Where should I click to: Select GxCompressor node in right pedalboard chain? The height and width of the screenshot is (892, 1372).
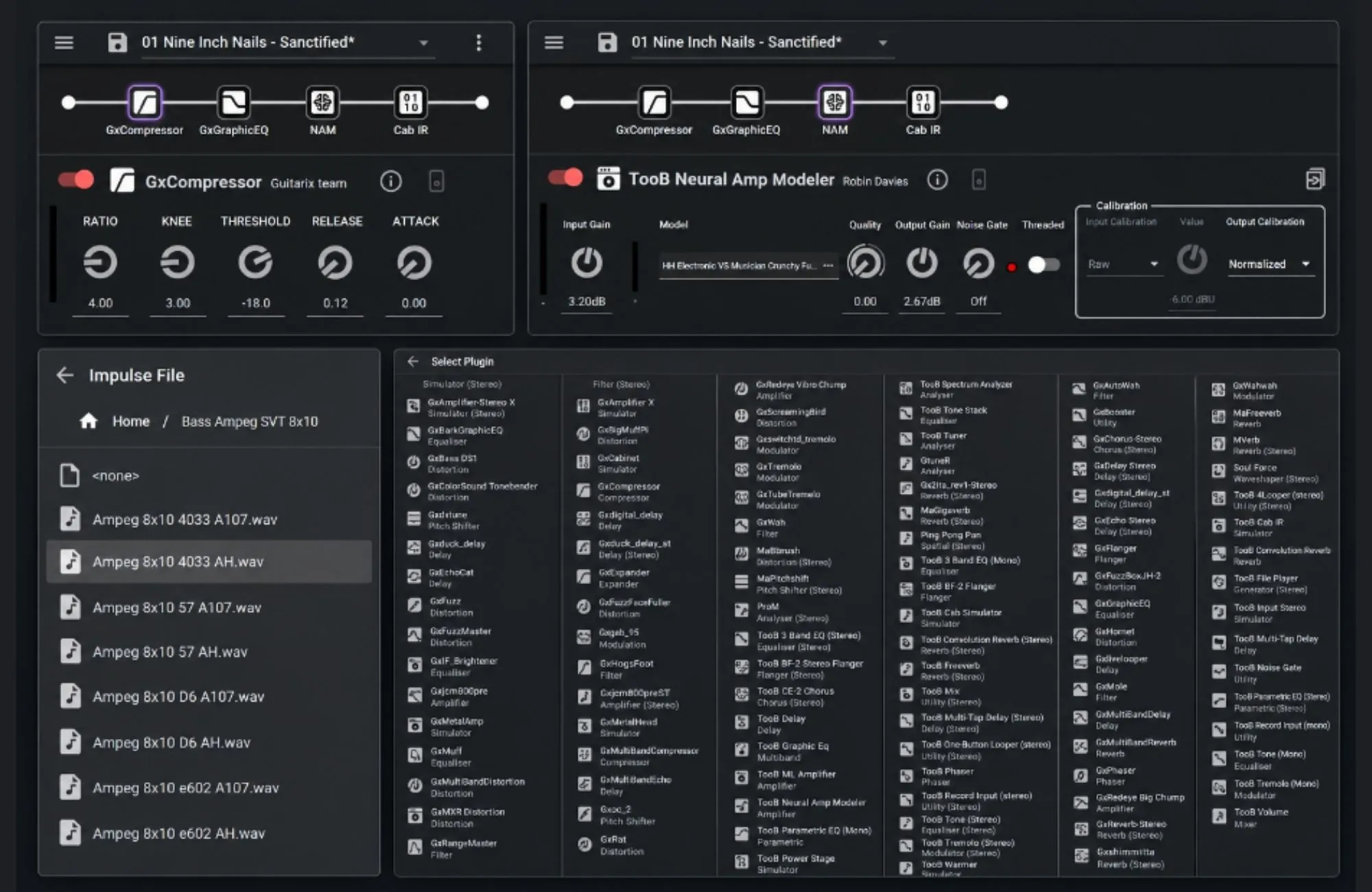coord(654,103)
